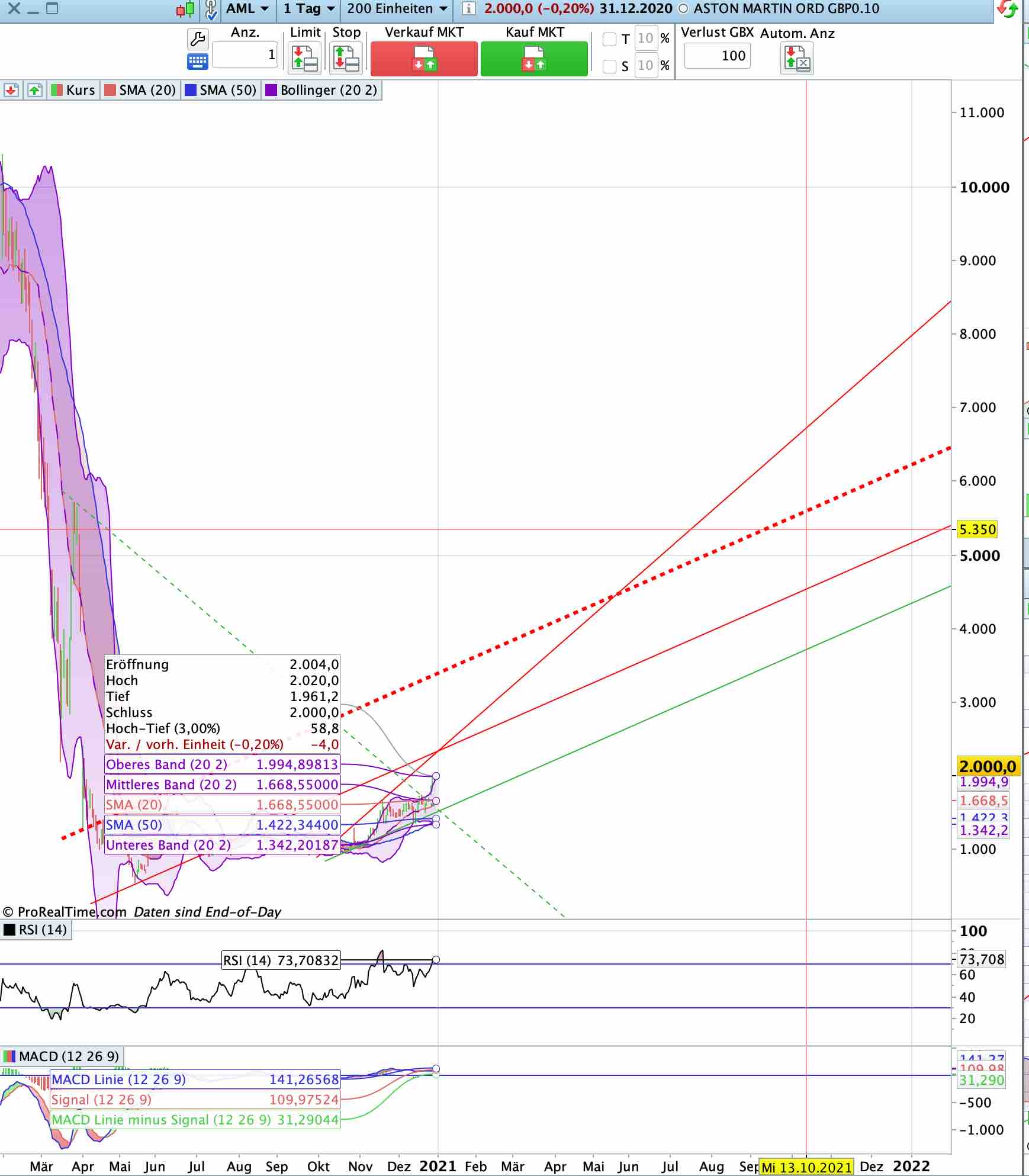This screenshot has height=1176, width=1029.
Task: Click the SMA (20) 1.668,55000 value row
Action: [223, 805]
